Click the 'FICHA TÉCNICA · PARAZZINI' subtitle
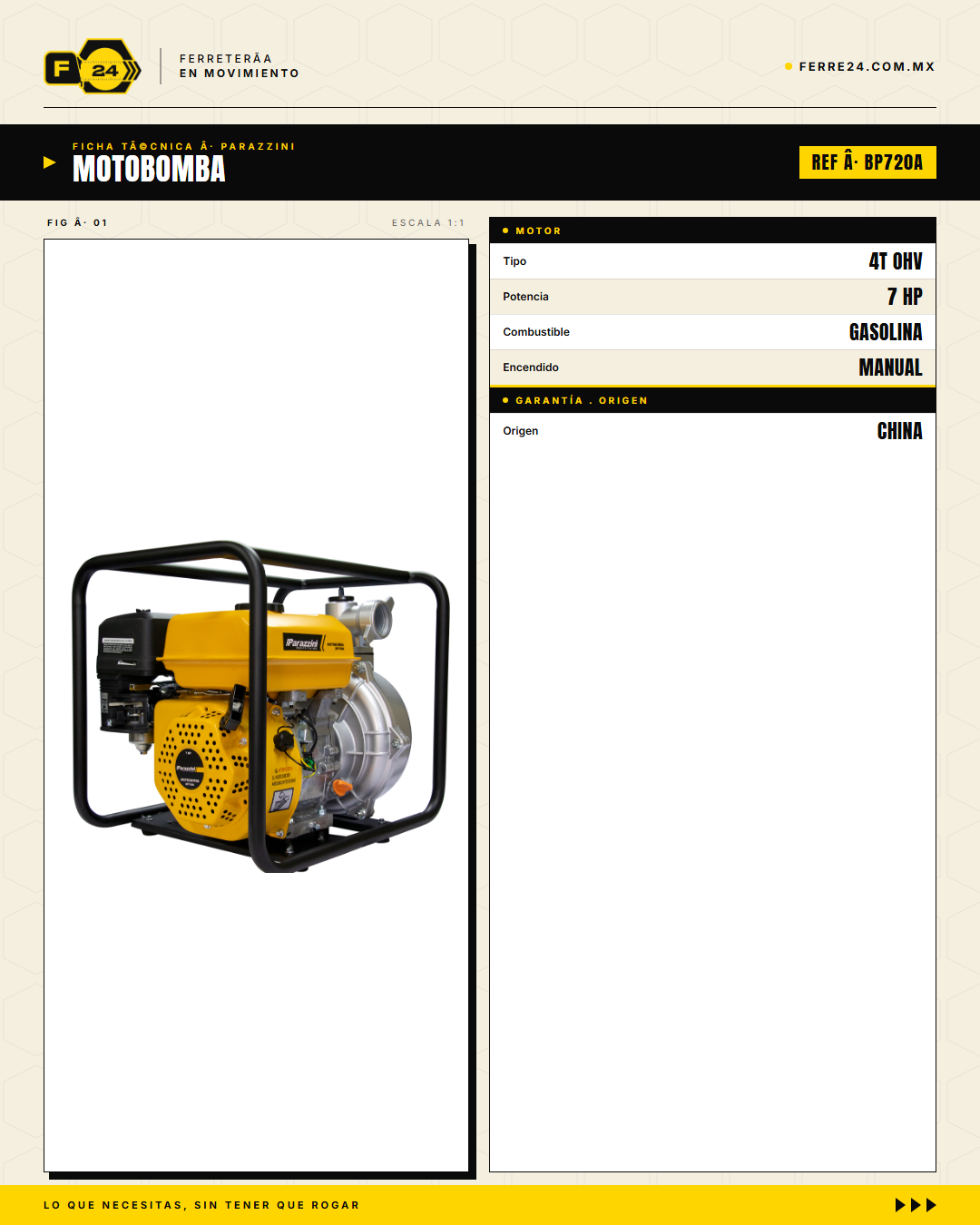980x1225 pixels. click(x=184, y=146)
